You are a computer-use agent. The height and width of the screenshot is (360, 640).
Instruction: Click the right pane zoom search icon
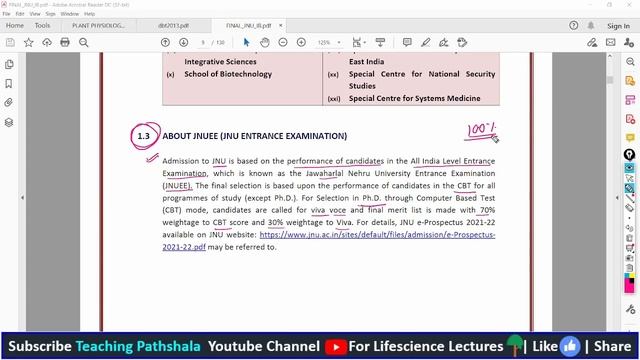tap(630, 62)
